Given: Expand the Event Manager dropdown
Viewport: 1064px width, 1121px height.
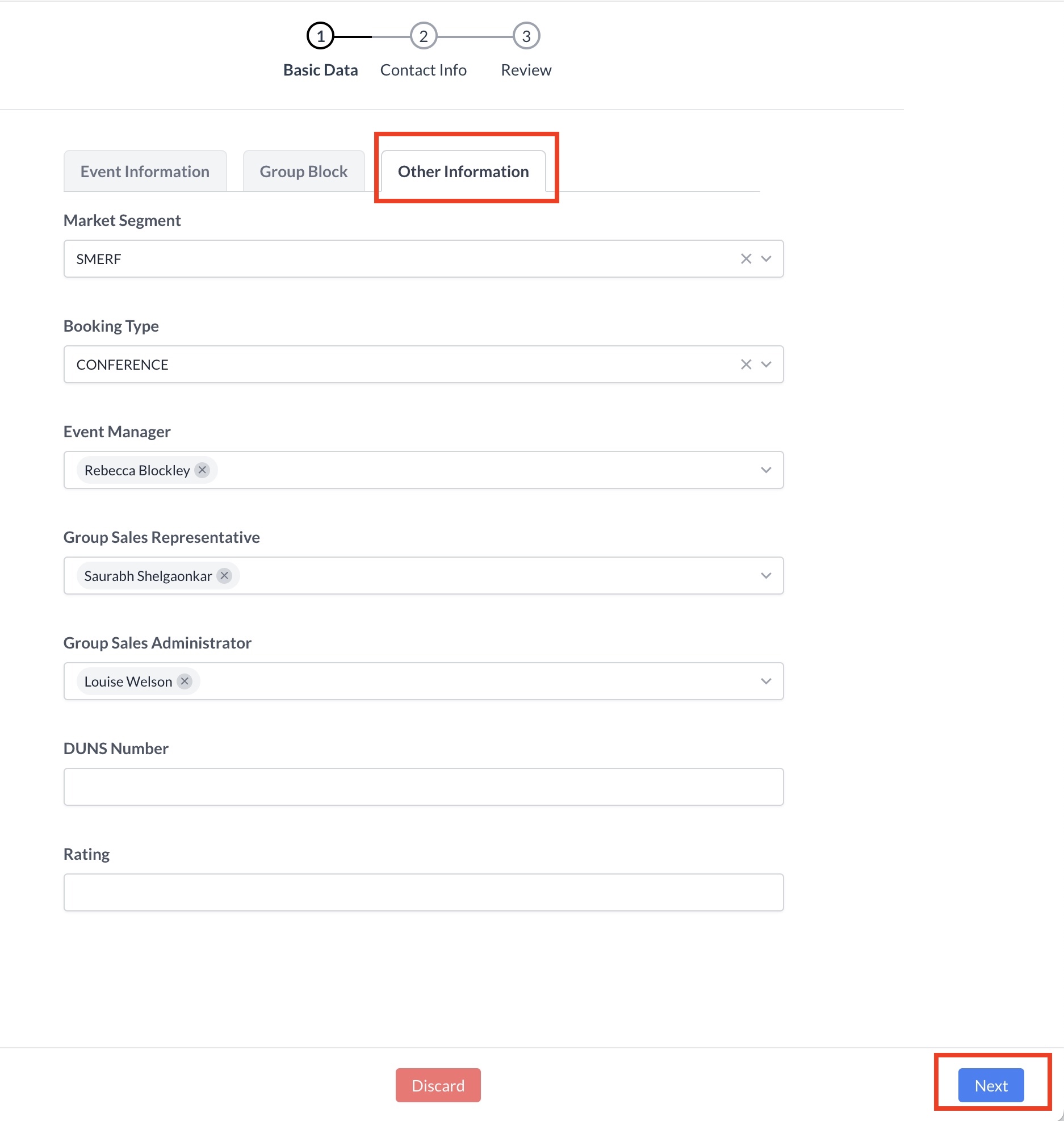Looking at the screenshot, I should pyautogui.click(x=766, y=470).
